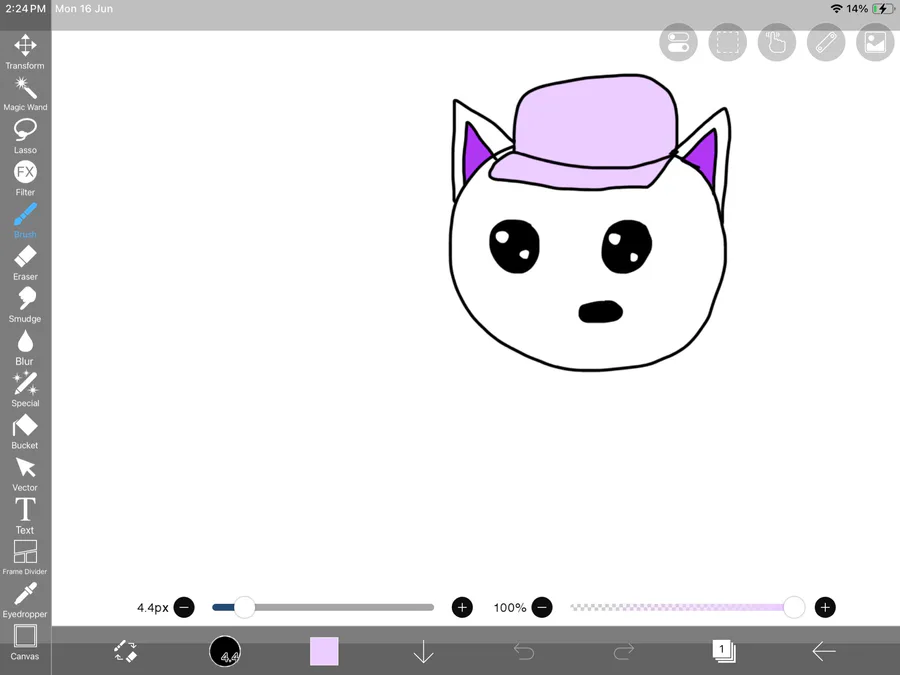Open the layers panel showing 1

pos(724,651)
